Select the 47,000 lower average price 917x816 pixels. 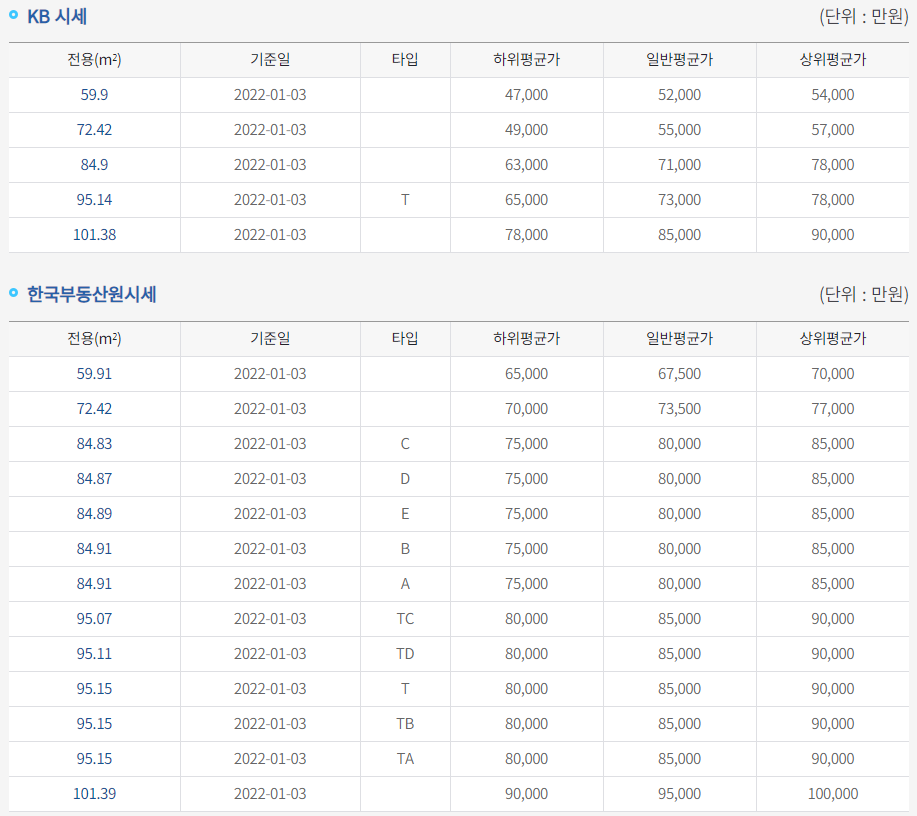pyautogui.click(x=526, y=95)
